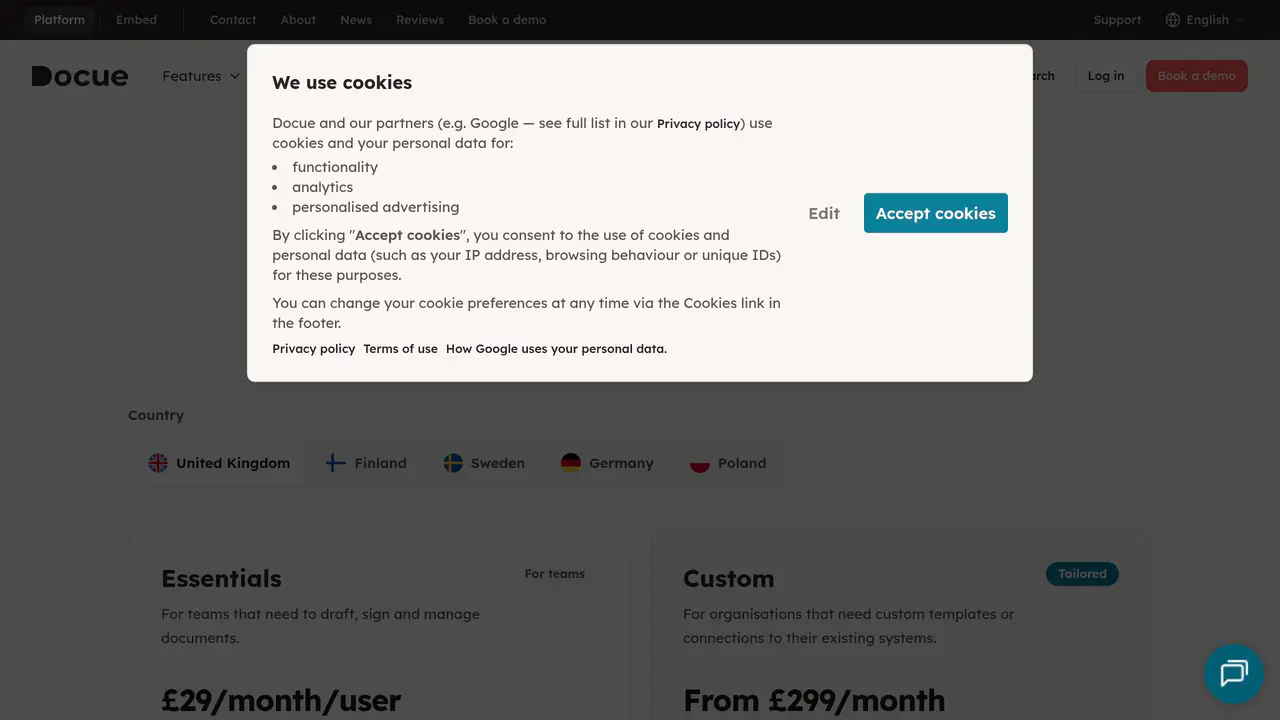Select the Germany flag icon
1280x720 pixels.
pos(571,463)
